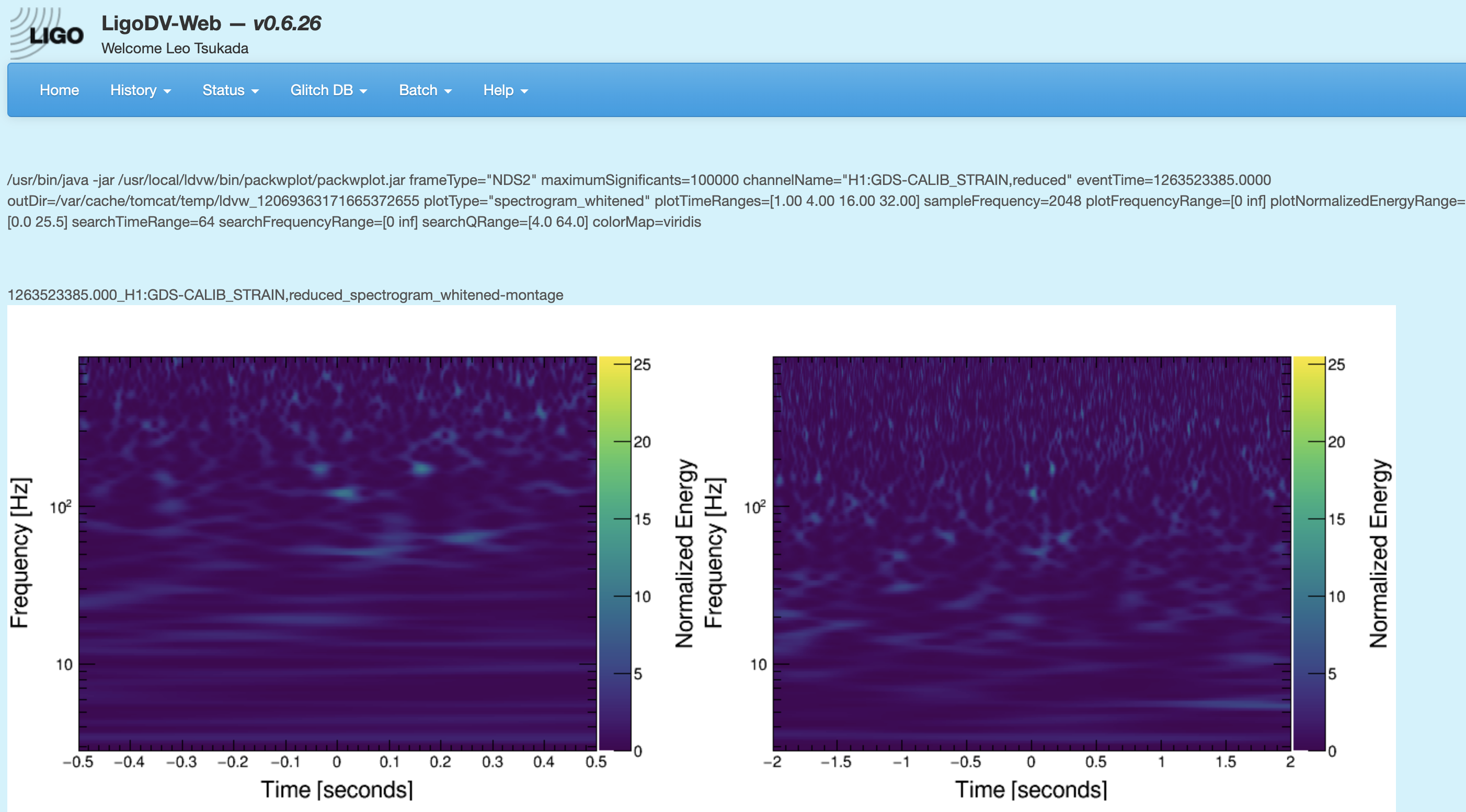Screen dimensions: 1466x812
Task: Expand the Status dropdown menu
Action: pos(231,90)
